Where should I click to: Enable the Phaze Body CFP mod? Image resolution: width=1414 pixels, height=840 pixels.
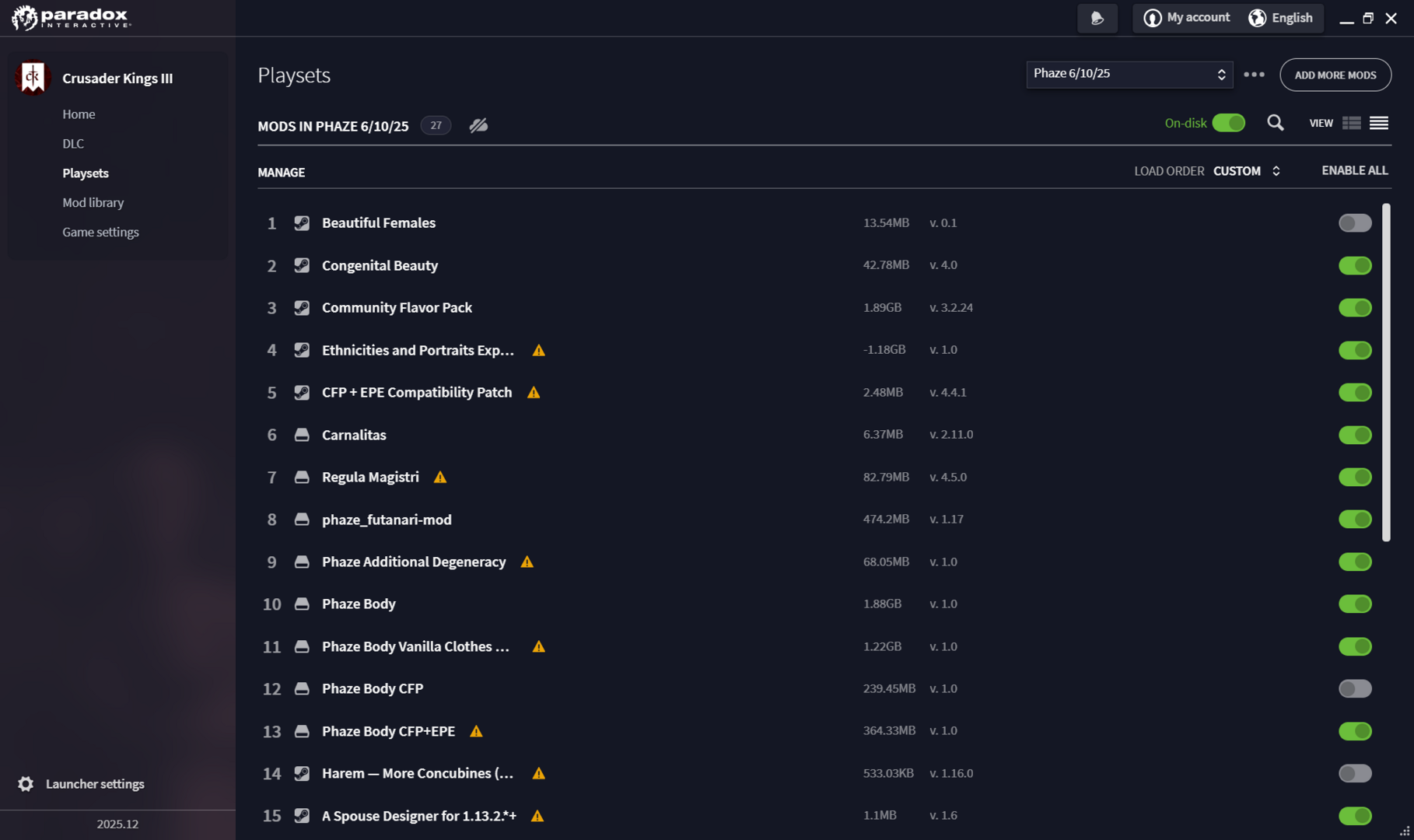[1355, 689]
